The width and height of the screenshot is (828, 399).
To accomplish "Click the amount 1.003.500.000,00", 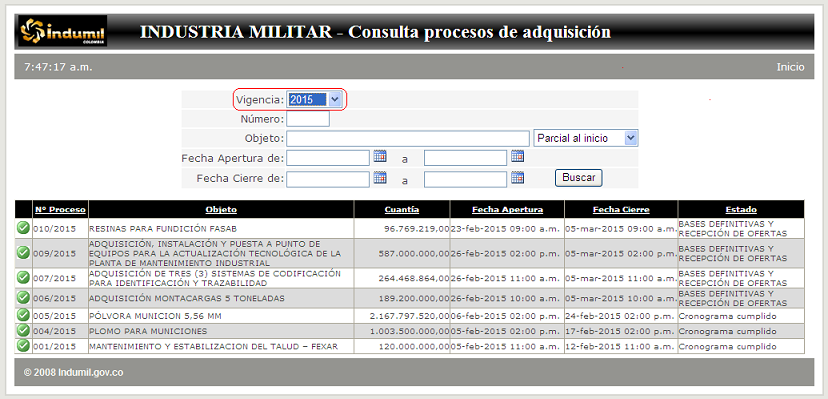I will 410,331.
